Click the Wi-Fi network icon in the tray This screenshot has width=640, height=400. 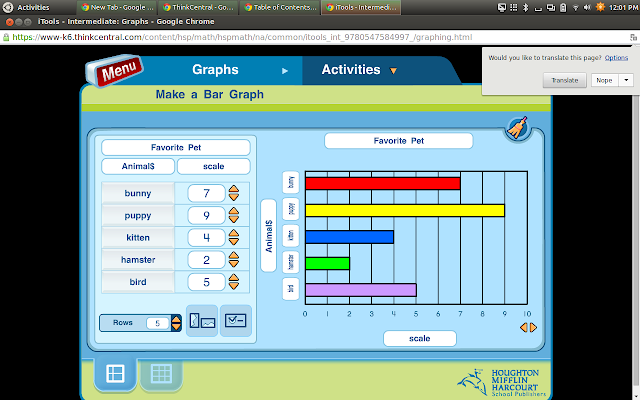click(576, 7)
